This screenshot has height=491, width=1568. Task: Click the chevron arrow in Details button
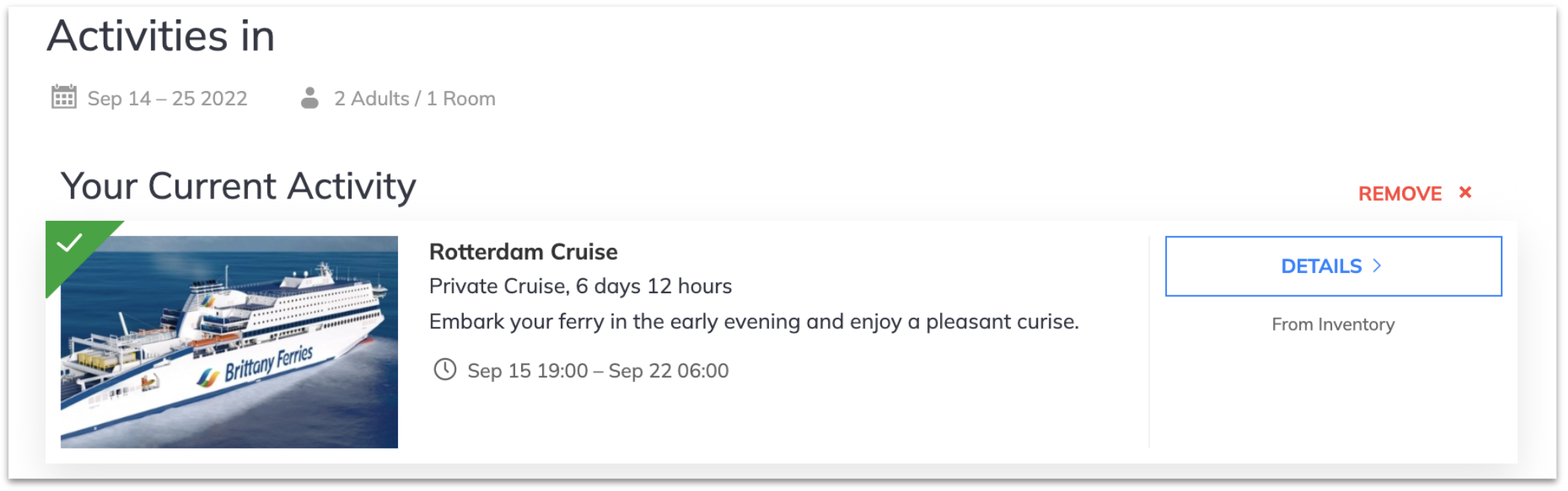(x=1377, y=266)
